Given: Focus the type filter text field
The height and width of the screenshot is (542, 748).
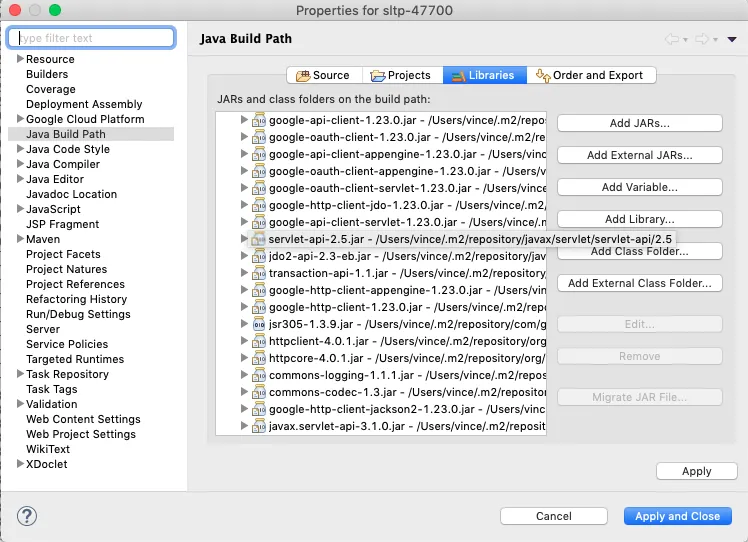Looking at the screenshot, I should tap(95, 38).
